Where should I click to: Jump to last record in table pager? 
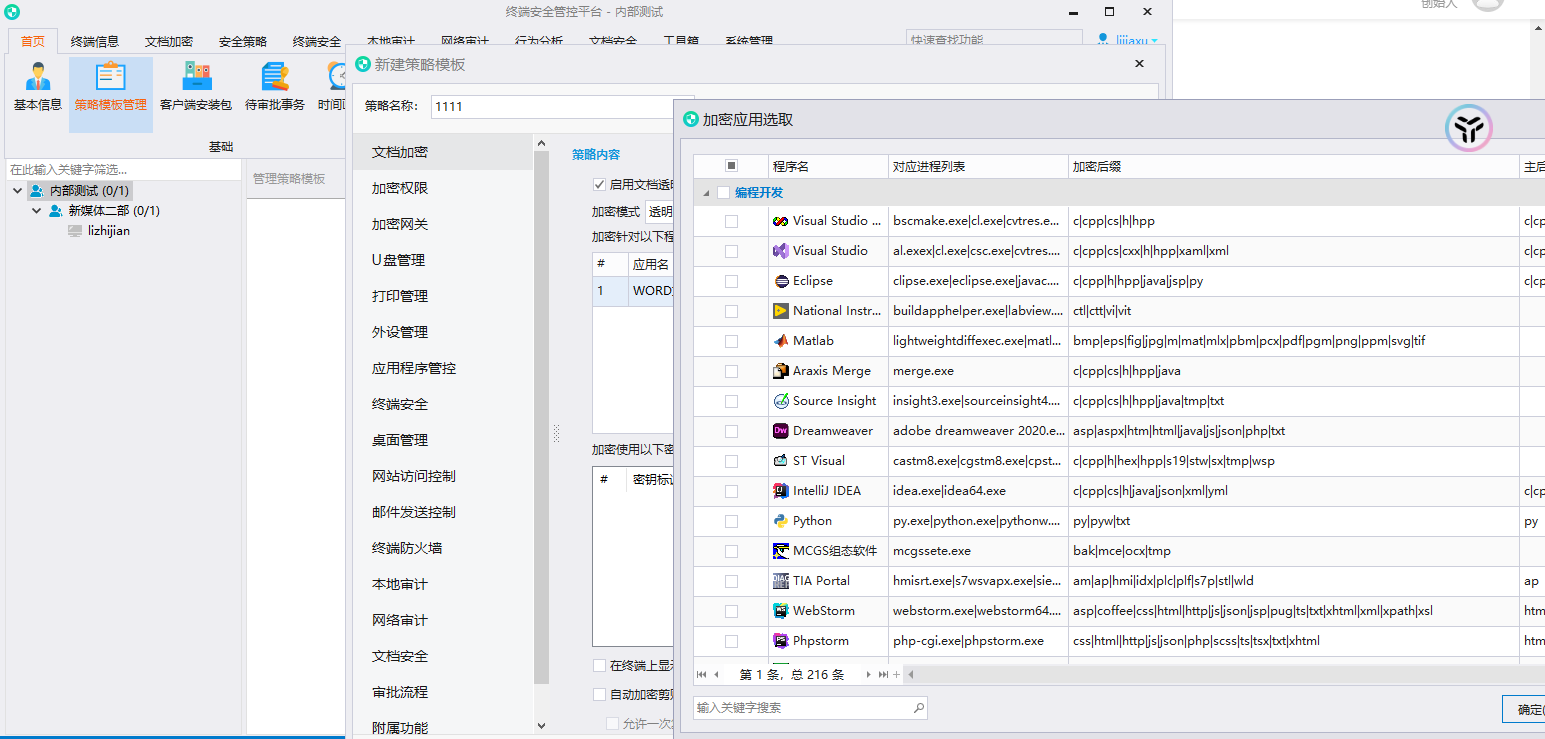coord(883,675)
